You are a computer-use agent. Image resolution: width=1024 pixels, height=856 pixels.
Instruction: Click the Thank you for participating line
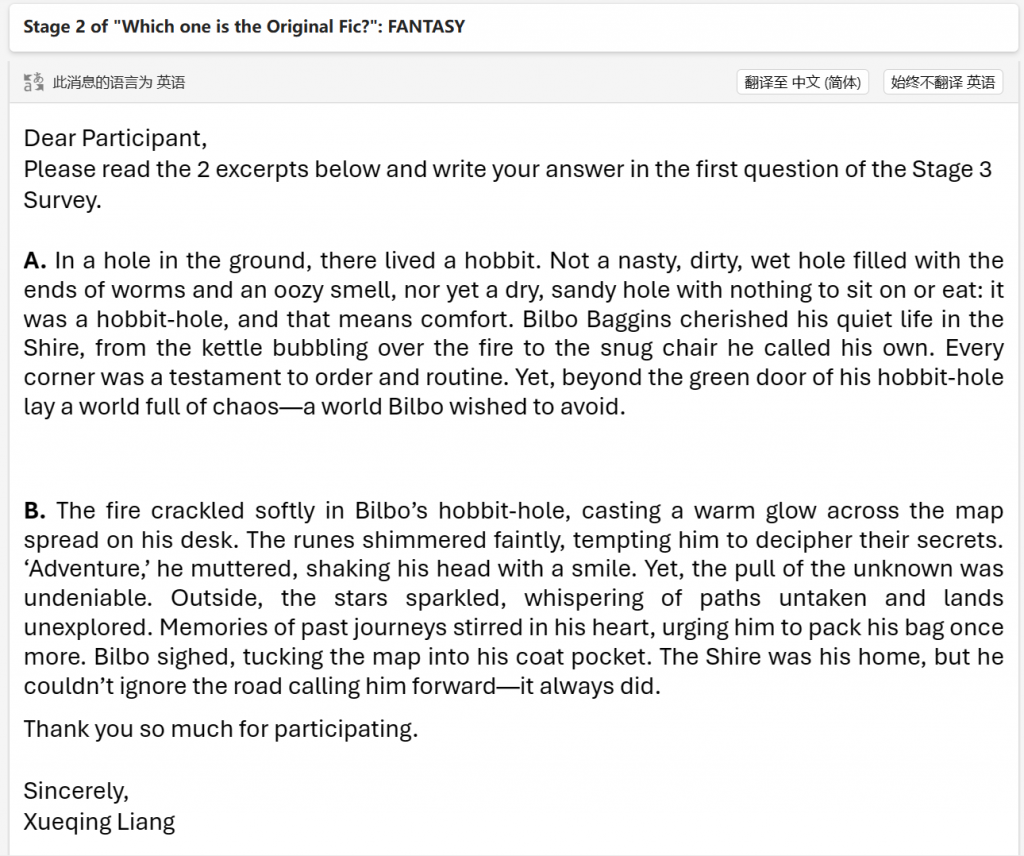(x=221, y=729)
